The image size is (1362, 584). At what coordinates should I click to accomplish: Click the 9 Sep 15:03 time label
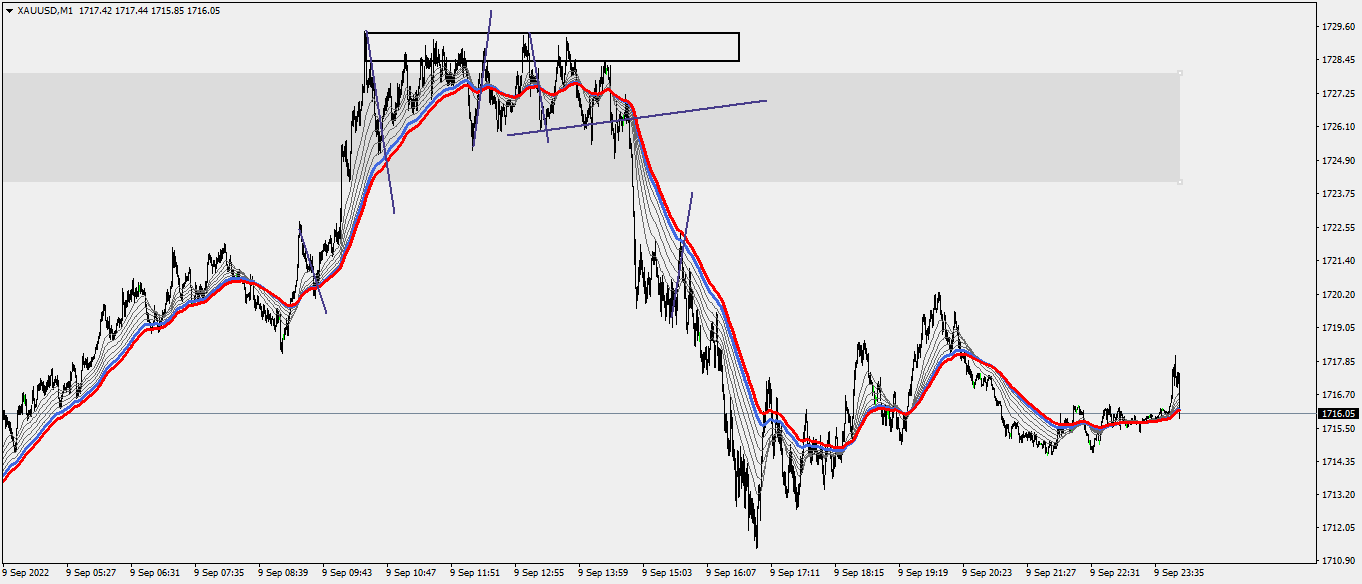(665, 574)
